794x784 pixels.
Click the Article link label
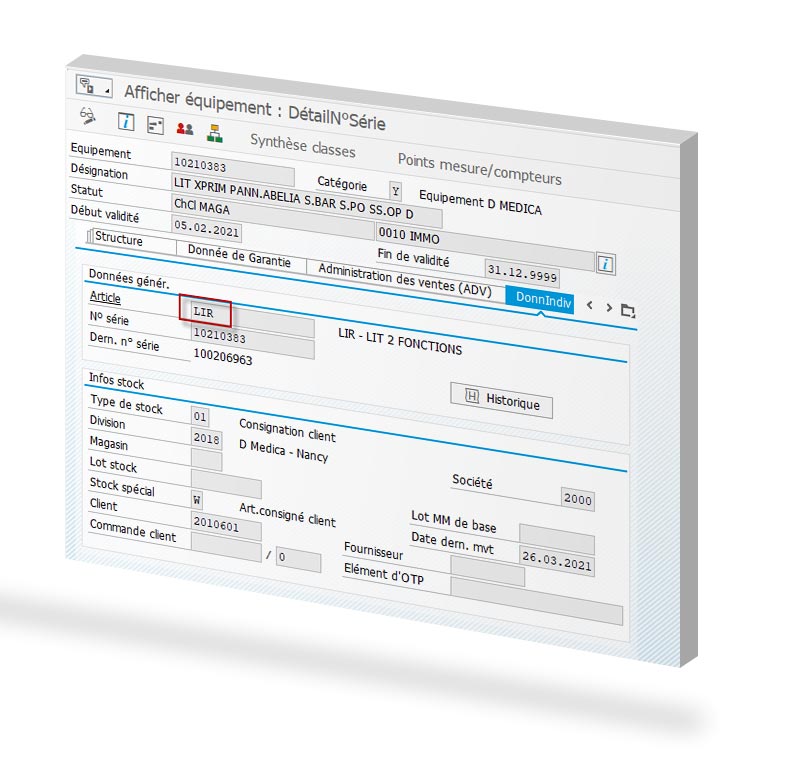tap(105, 297)
